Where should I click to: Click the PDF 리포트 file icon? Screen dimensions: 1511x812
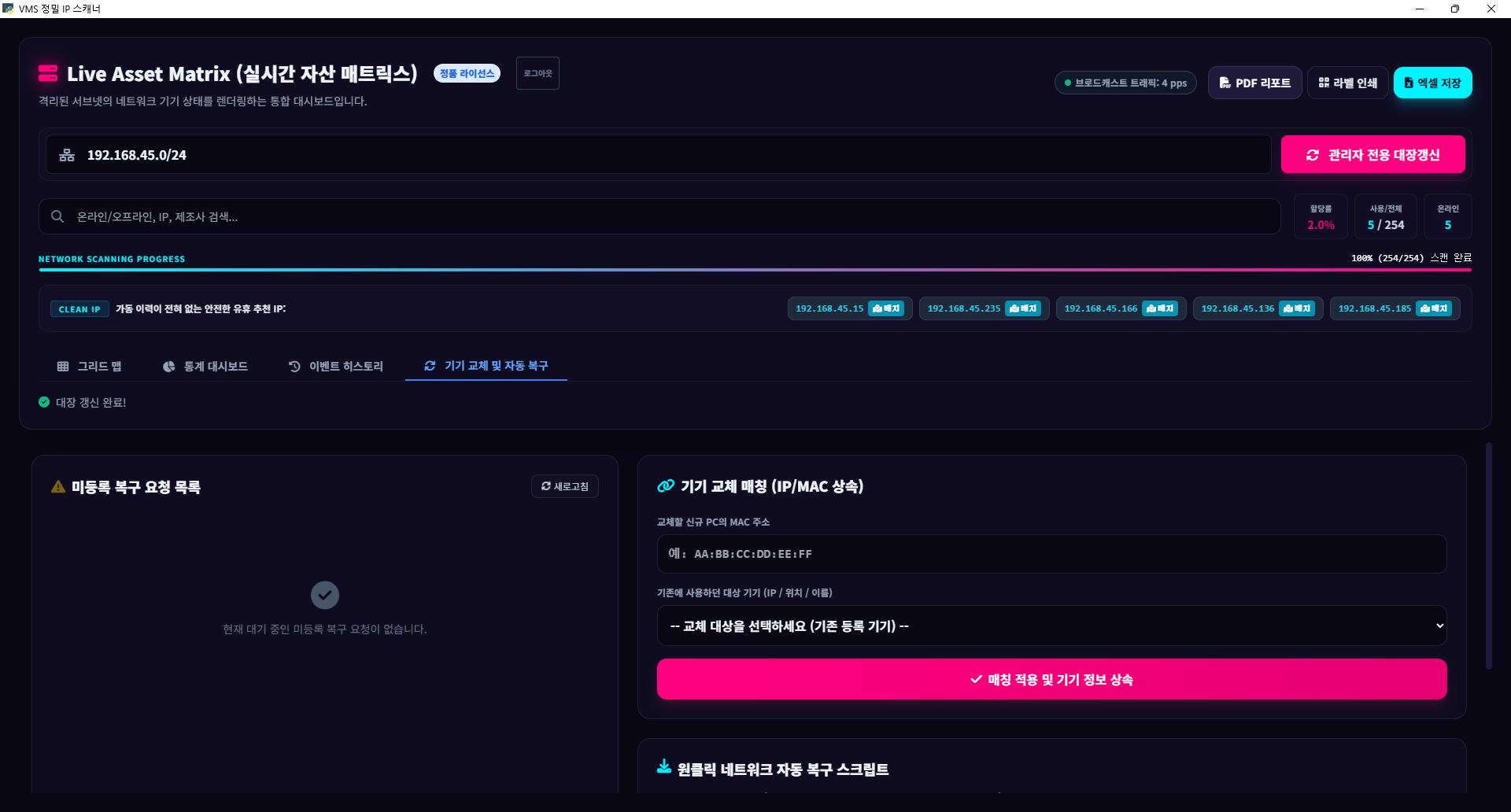click(x=1225, y=83)
